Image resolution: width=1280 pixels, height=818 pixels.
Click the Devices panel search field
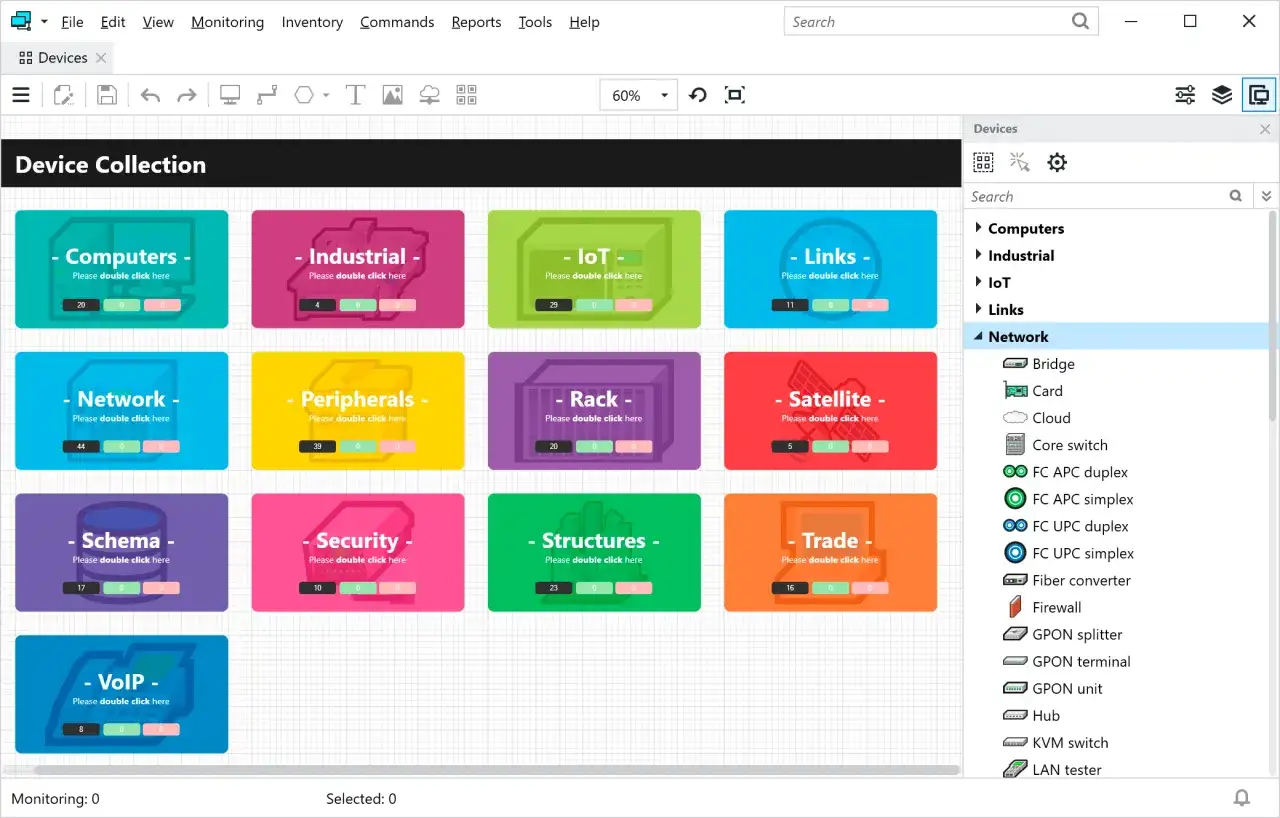pos(1097,196)
